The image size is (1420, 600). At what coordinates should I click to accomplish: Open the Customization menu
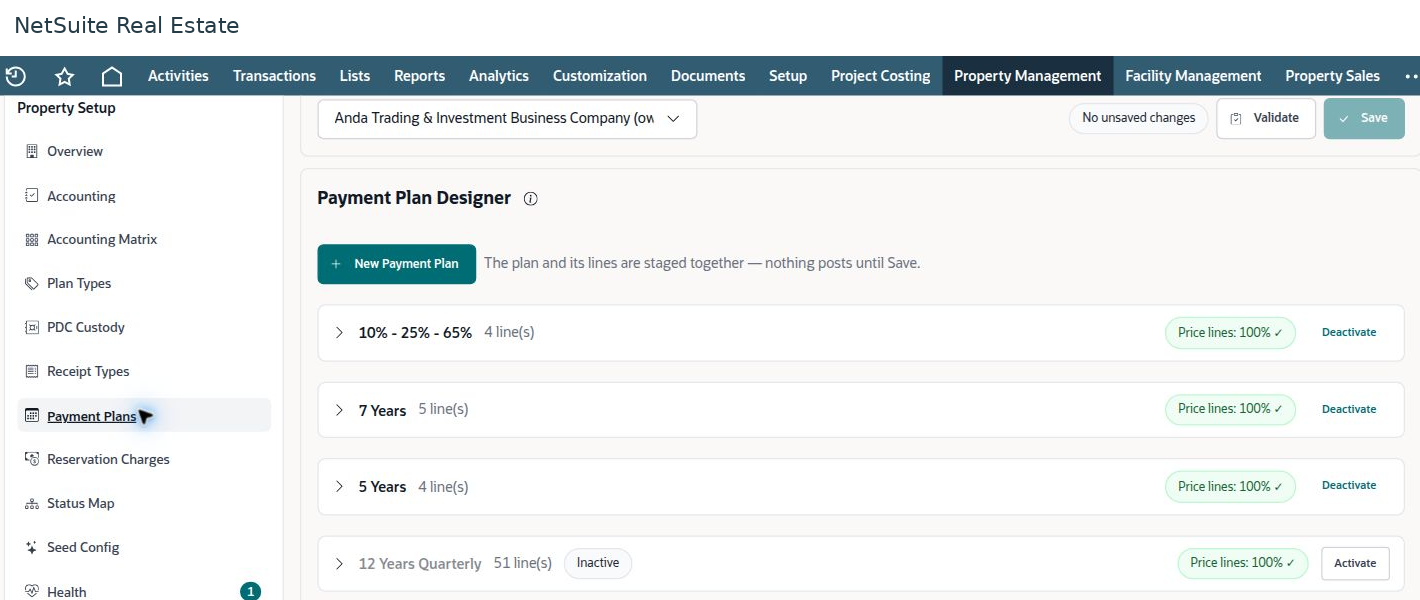click(600, 76)
